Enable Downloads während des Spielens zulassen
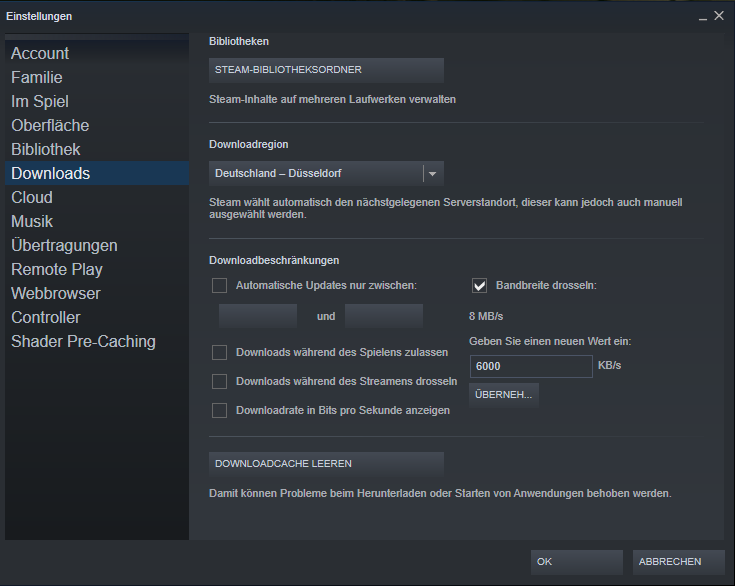 pyautogui.click(x=219, y=353)
